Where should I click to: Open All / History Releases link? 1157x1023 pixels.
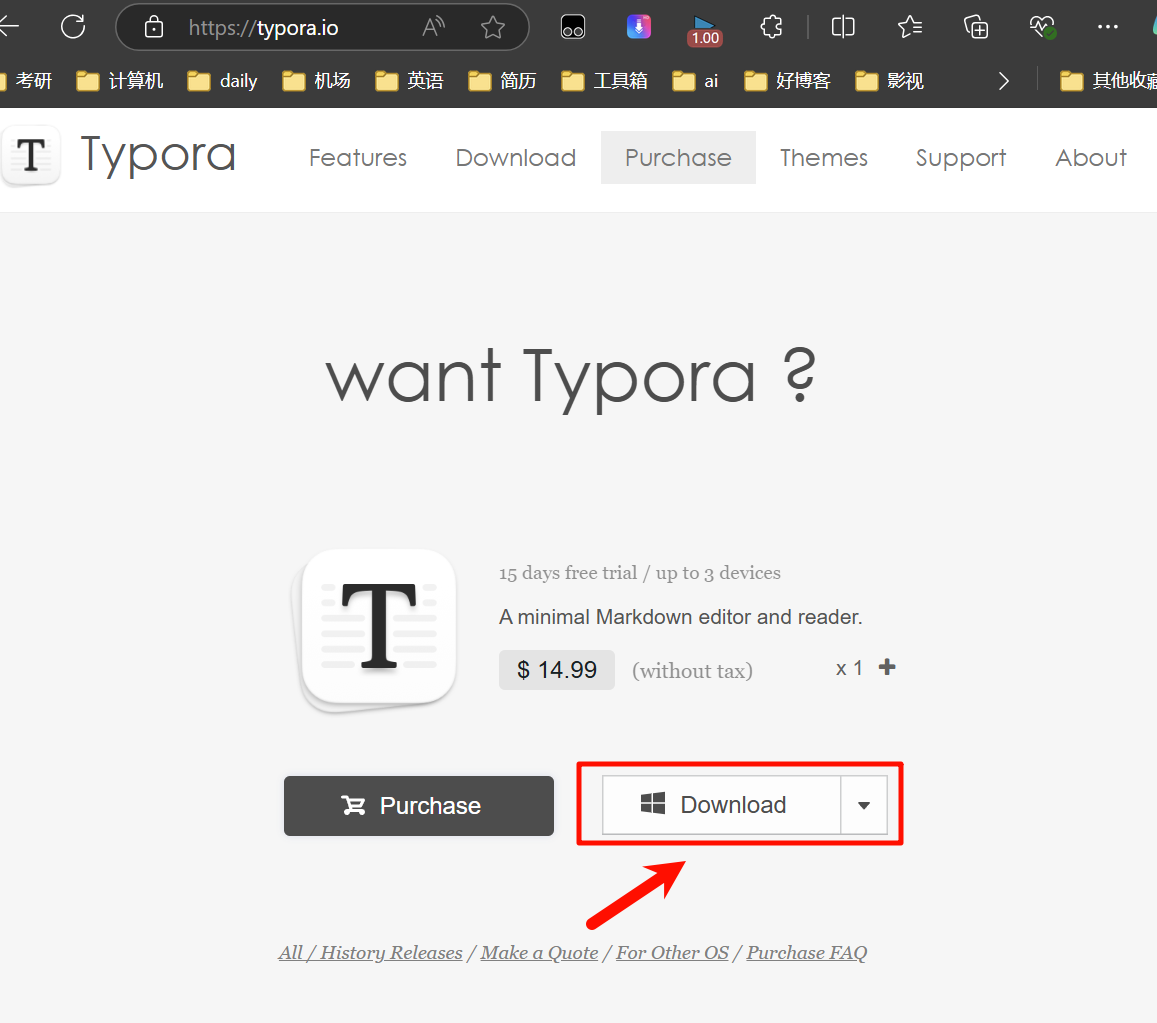tap(370, 953)
